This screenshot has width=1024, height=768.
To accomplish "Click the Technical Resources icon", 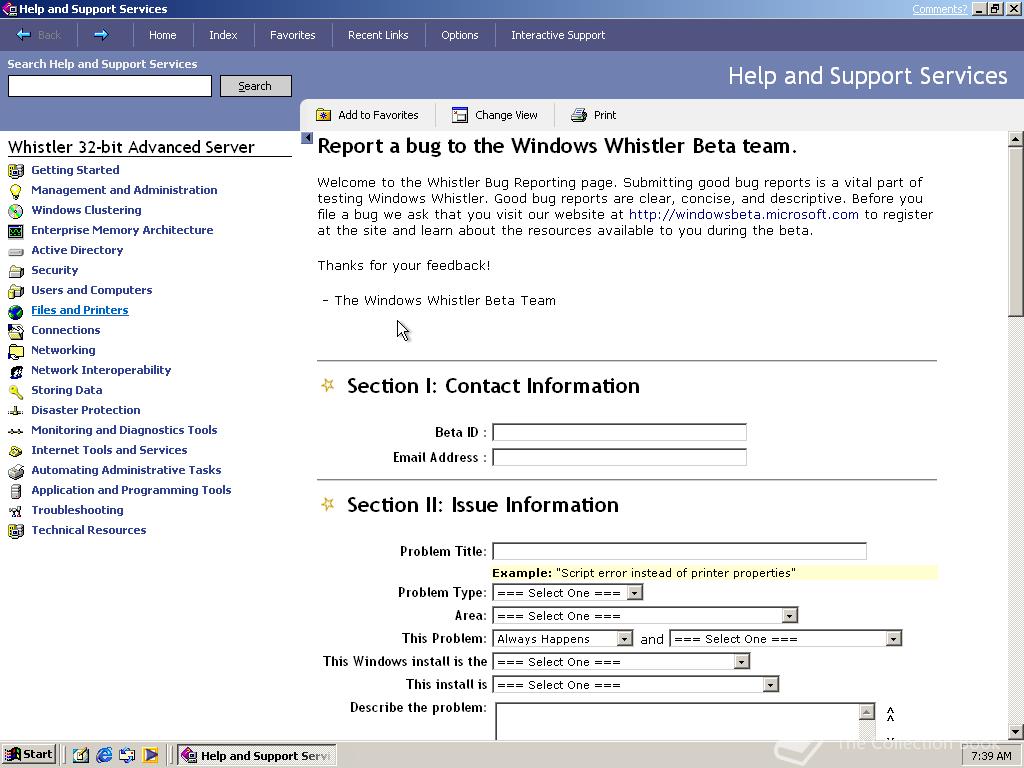I will [16, 532].
